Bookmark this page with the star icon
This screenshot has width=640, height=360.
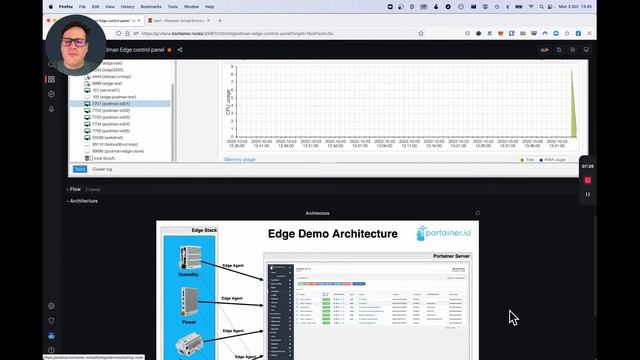point(421,33)
